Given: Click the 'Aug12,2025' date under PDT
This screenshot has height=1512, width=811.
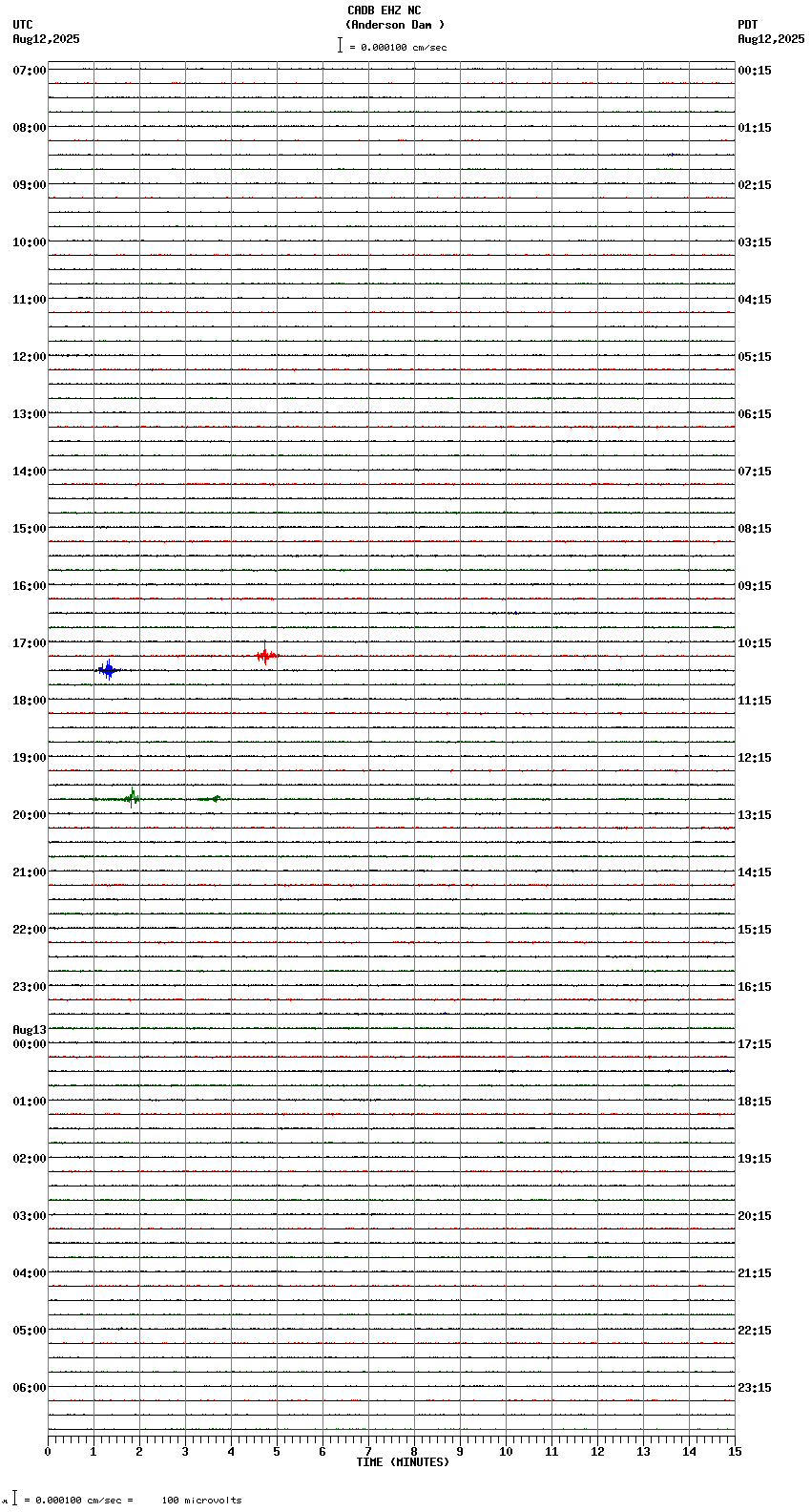Looking at the screenshot, I should tap(771, 39).
